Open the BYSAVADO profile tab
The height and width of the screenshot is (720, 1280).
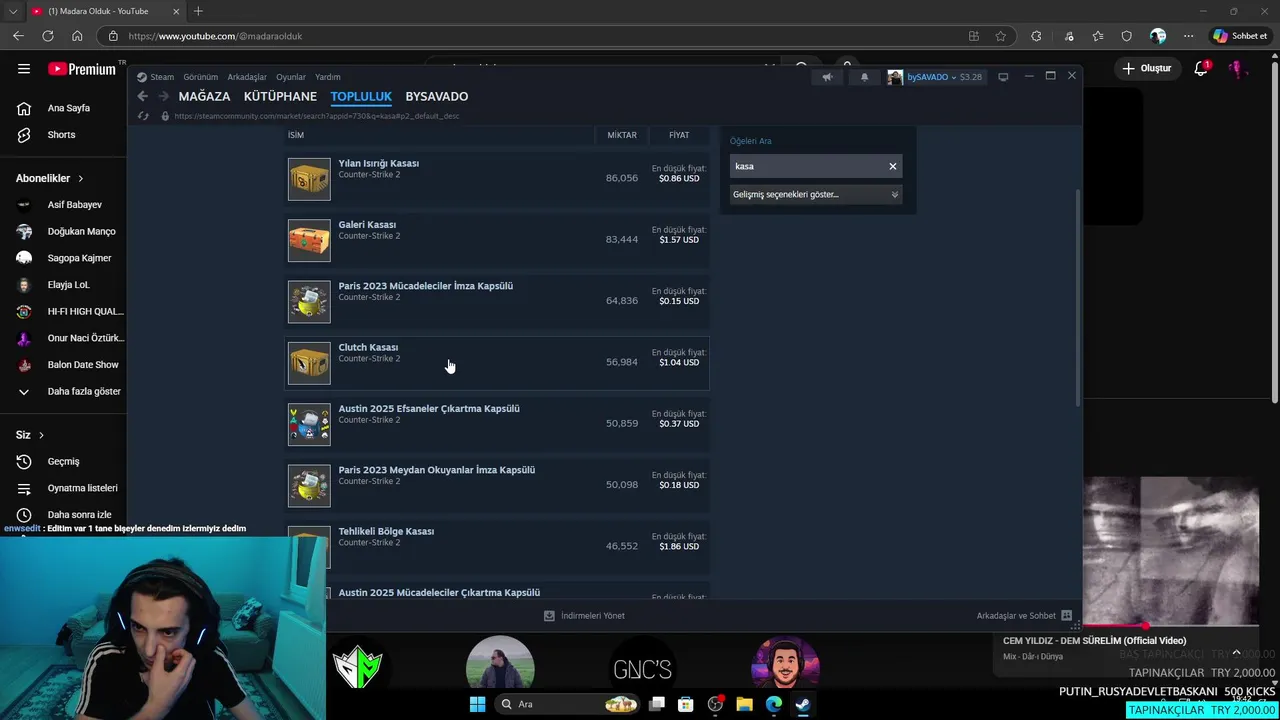coord(437,96)
